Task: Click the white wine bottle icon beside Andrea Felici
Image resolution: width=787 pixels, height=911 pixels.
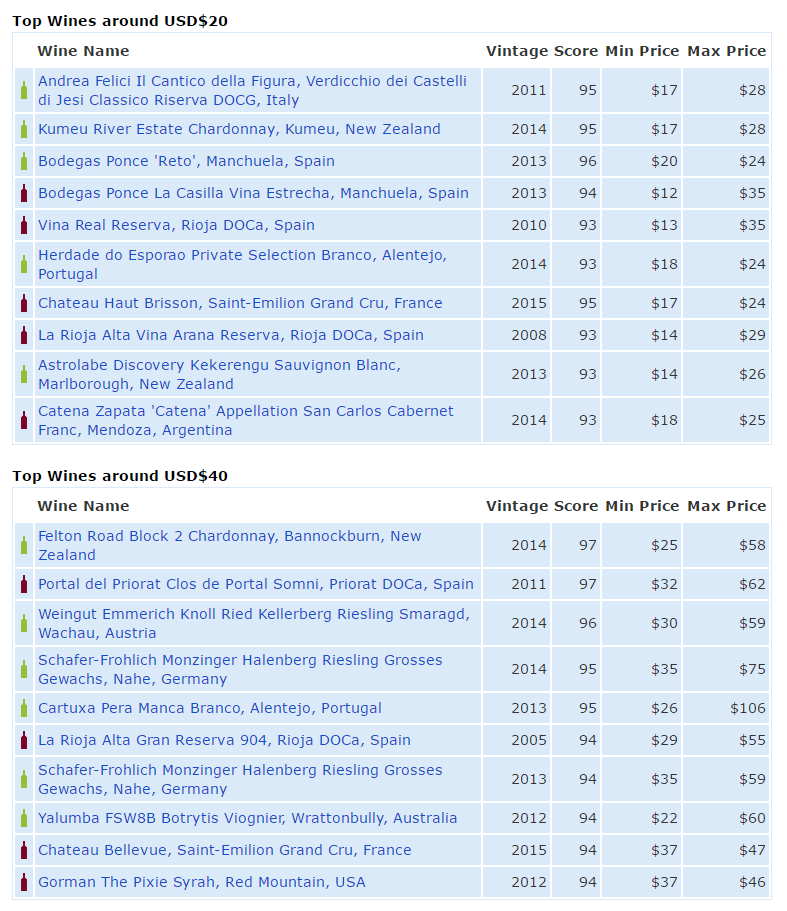Action: coord(24,90)
